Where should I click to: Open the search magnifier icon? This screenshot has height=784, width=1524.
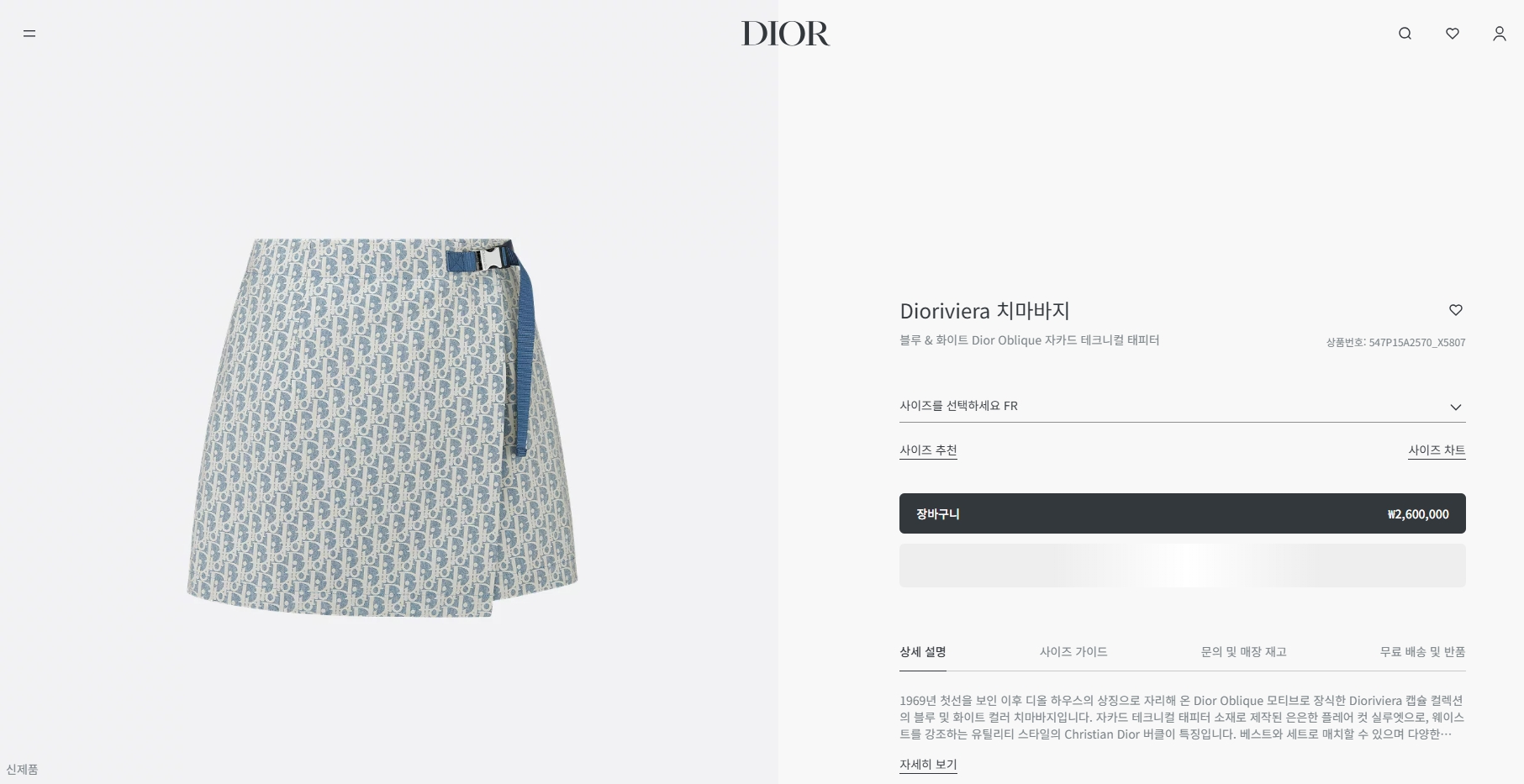(x=1405, y=34)
